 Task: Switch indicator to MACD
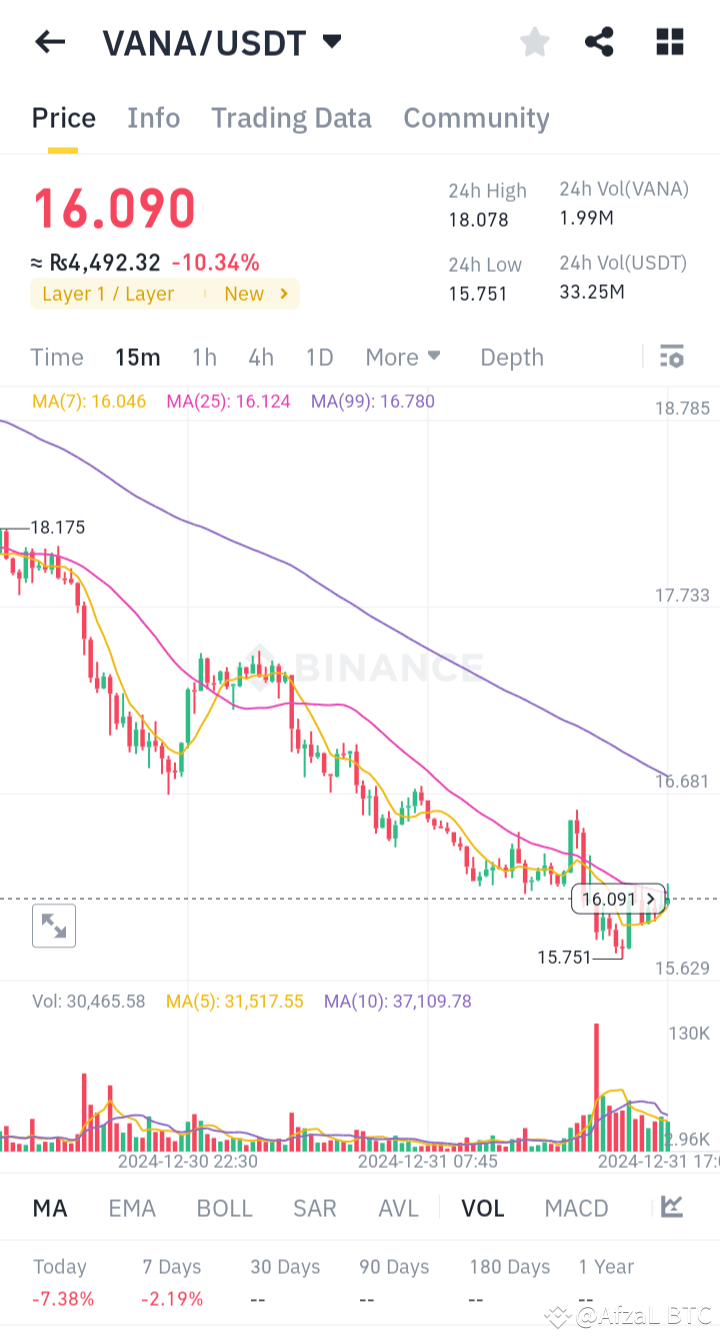pyautogui.click(x=576, y=1207)
